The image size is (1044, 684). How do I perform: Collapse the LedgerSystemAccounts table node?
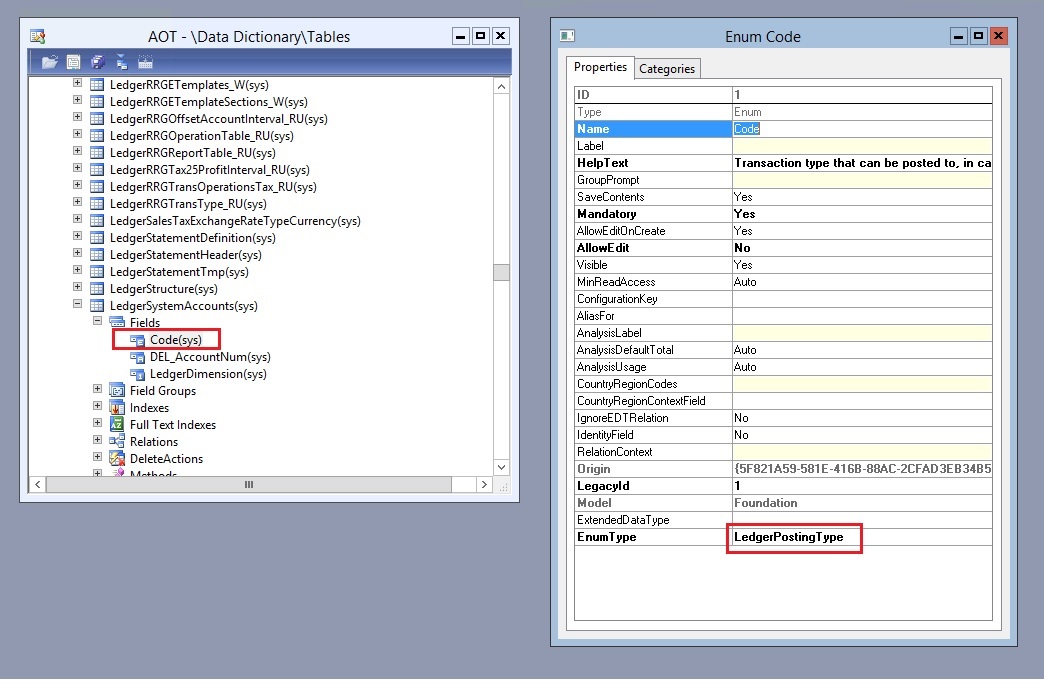[x=77, y=306]
